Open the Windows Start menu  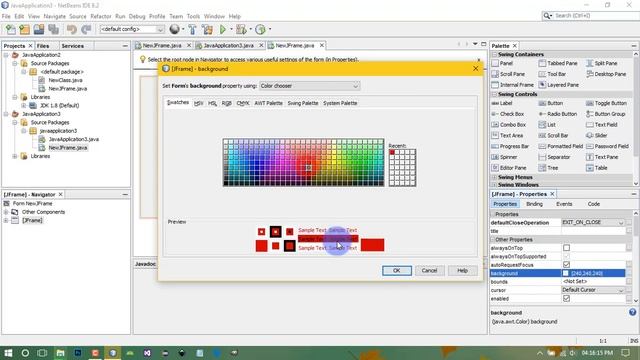(8, 353)
